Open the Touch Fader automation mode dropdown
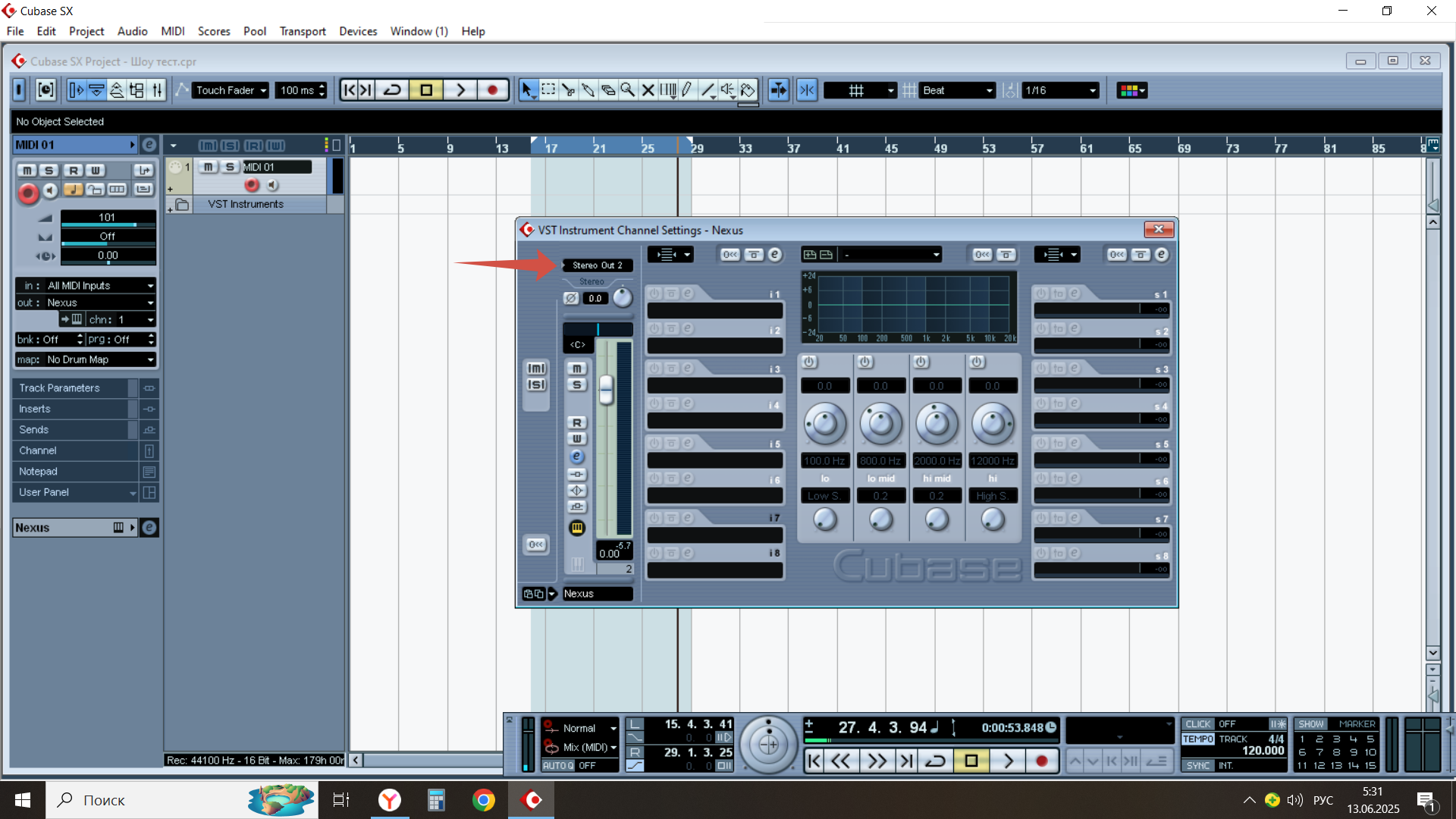The height and width of the screenshot is (819, 1456). pyautogui.click(x=231, y=90)
